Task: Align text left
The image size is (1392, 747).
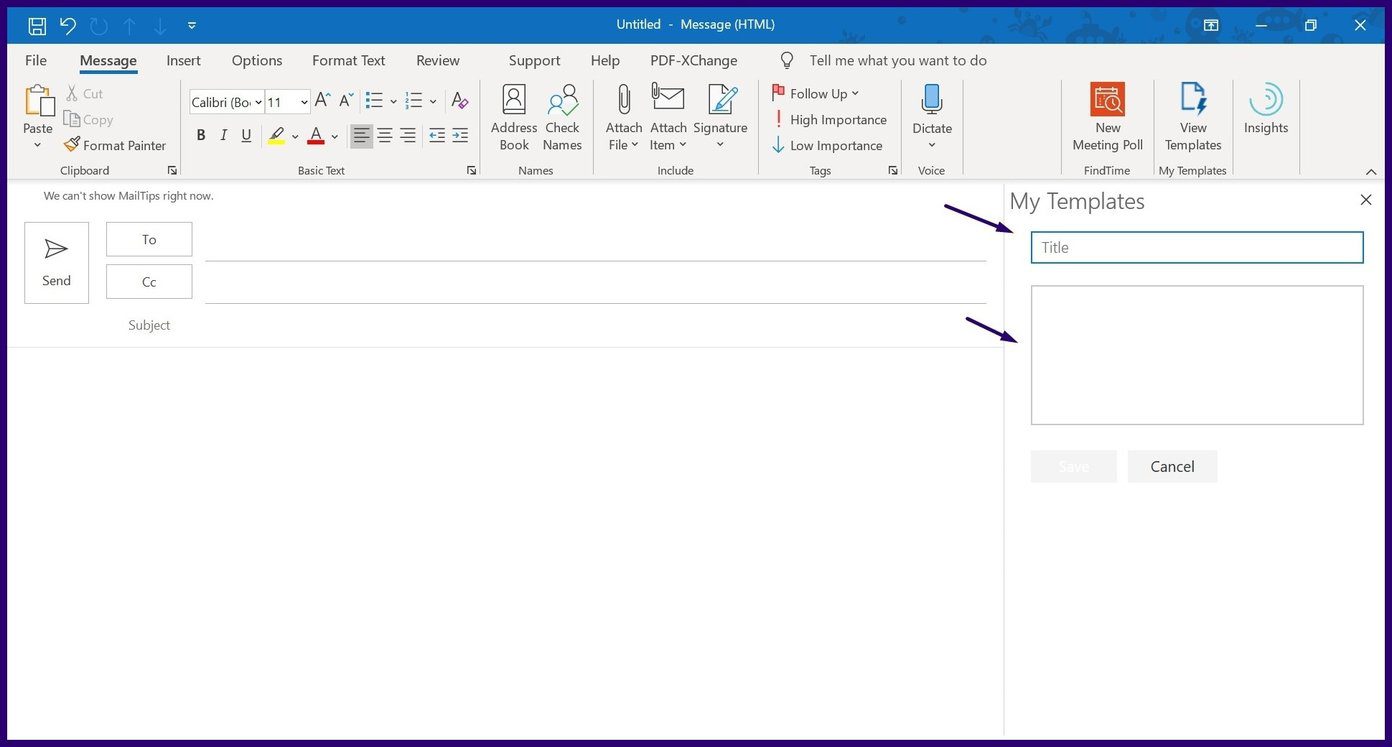Action: click(x=361, y=135)
